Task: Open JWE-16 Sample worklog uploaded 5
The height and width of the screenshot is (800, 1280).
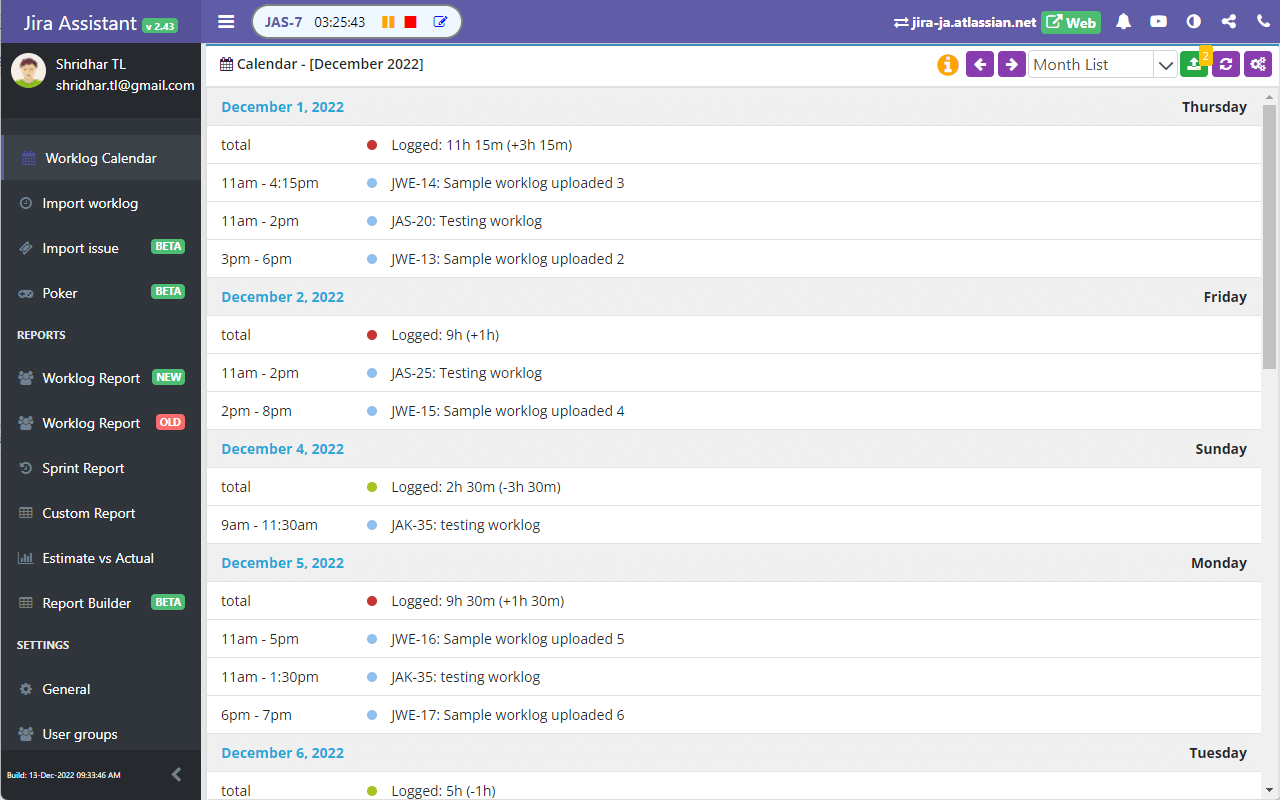Action: pos(508,639)
